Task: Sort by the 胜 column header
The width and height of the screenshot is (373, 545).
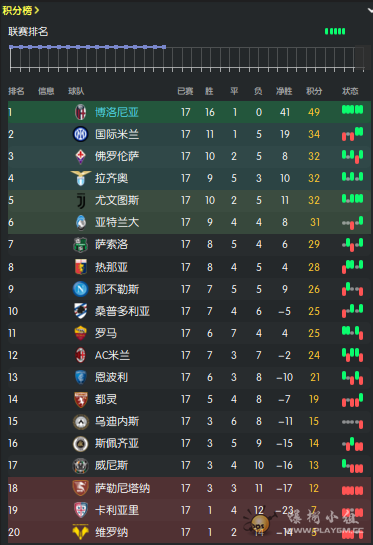Action: point(209,91)
